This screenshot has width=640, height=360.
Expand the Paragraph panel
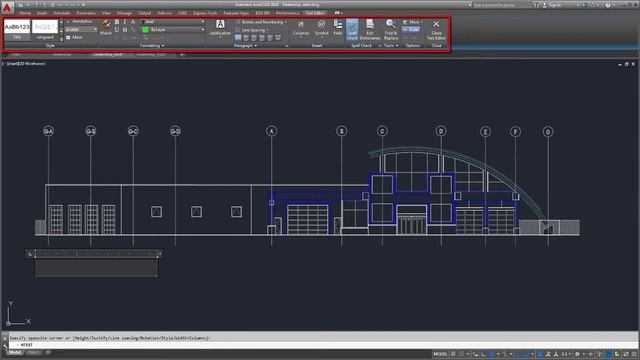point(245,46)
